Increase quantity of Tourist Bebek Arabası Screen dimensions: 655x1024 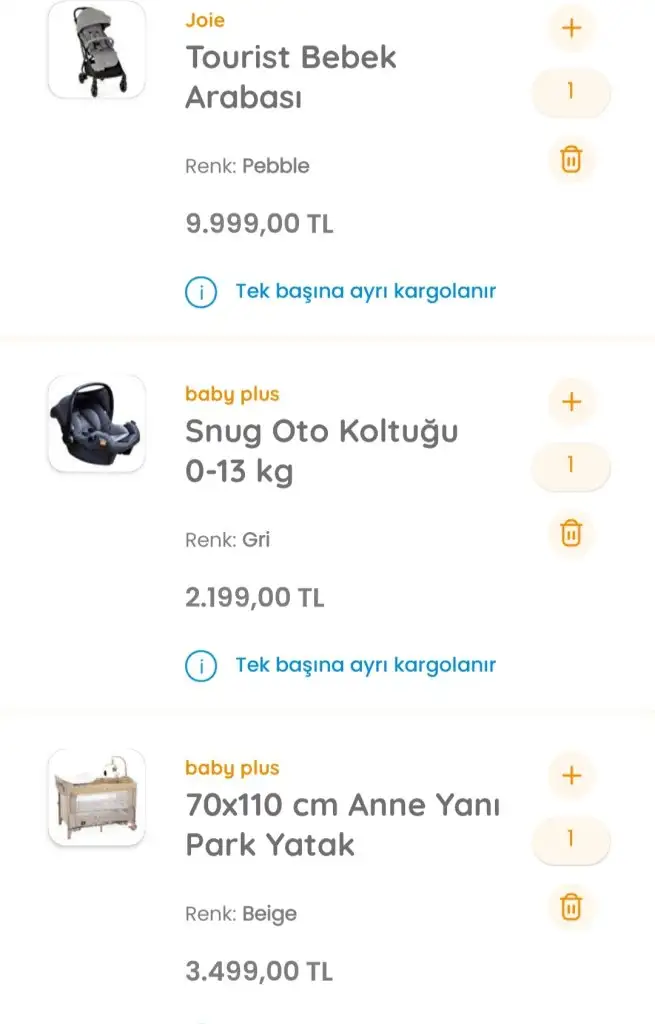pyautogui.click(x=571, y=28)
